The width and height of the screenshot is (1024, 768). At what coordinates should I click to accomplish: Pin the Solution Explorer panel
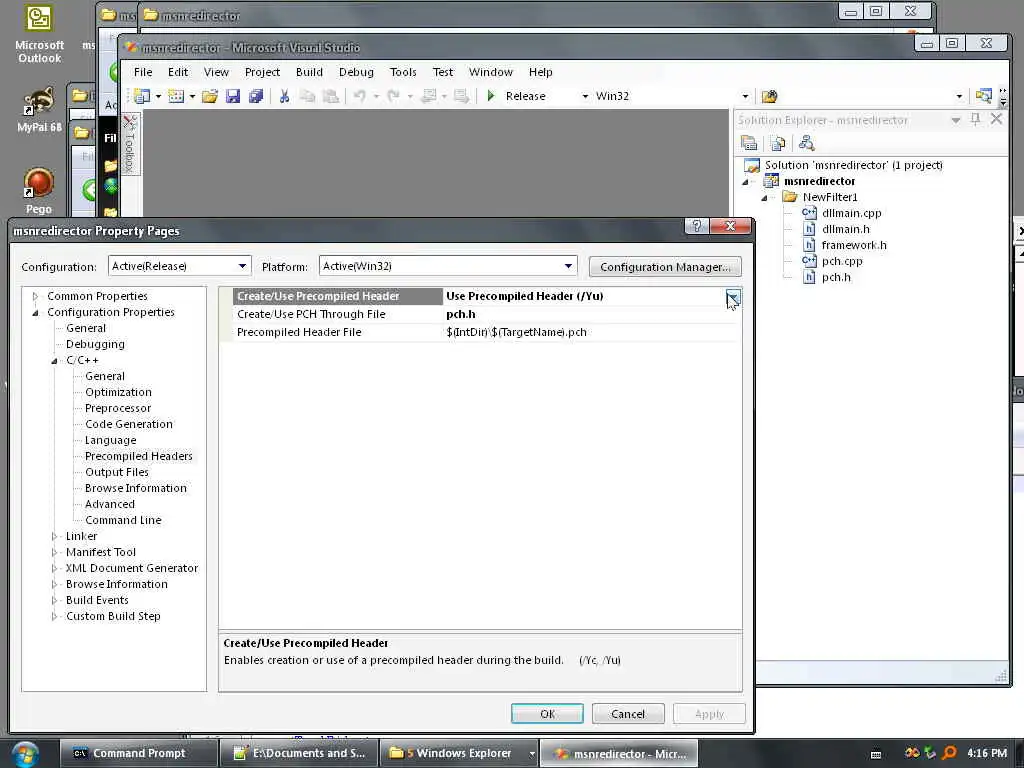(976, 120)
